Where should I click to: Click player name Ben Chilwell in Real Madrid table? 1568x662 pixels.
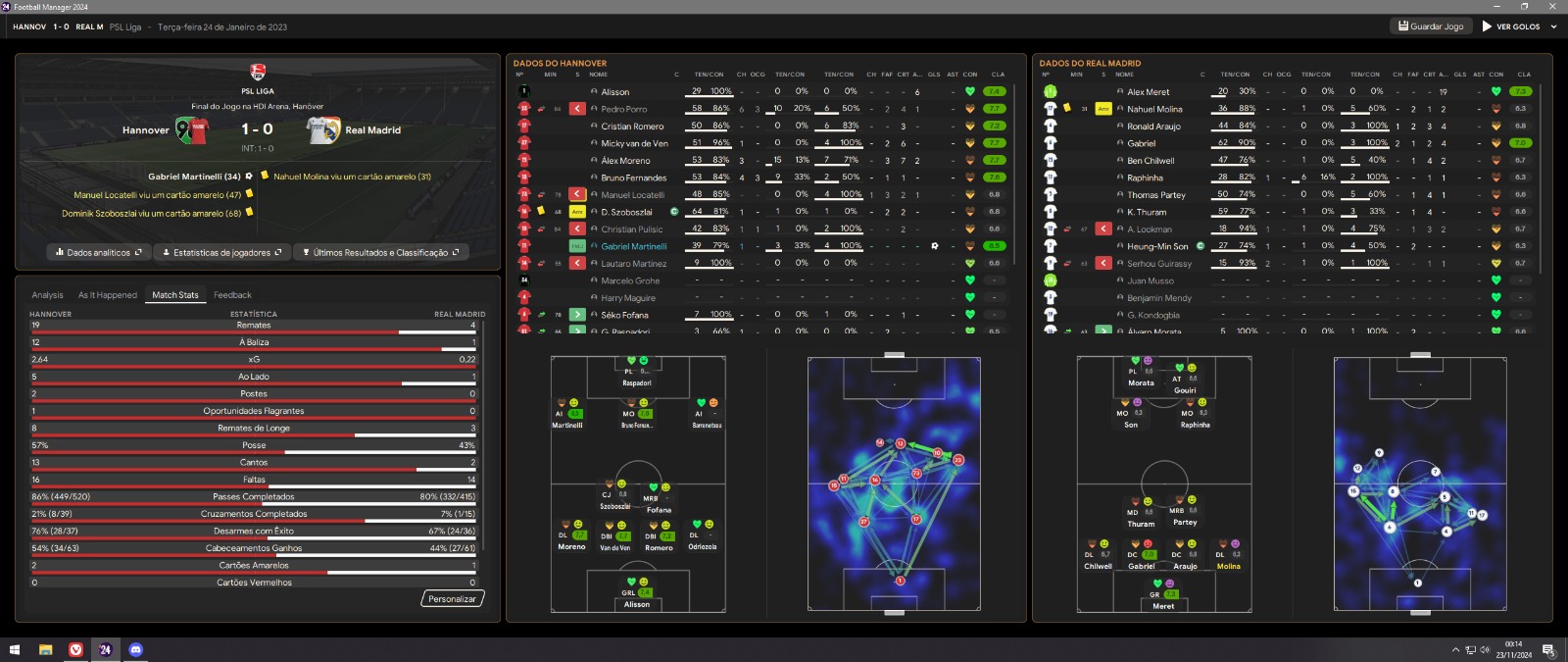[1150, 160]
